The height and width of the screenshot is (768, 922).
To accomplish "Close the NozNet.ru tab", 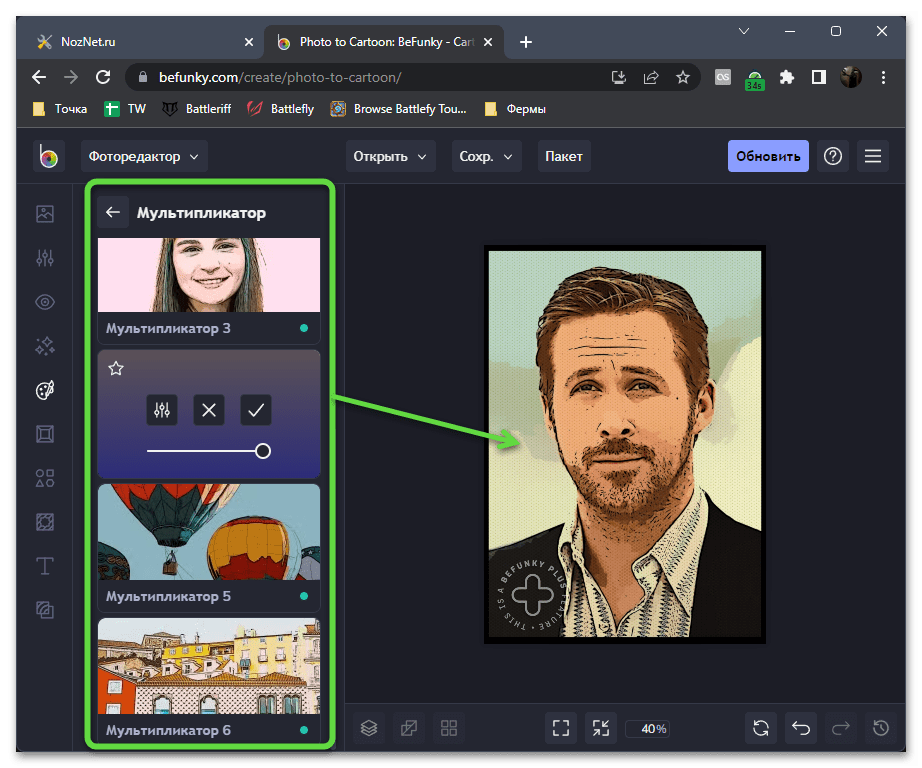I will (x=249, y=42).
